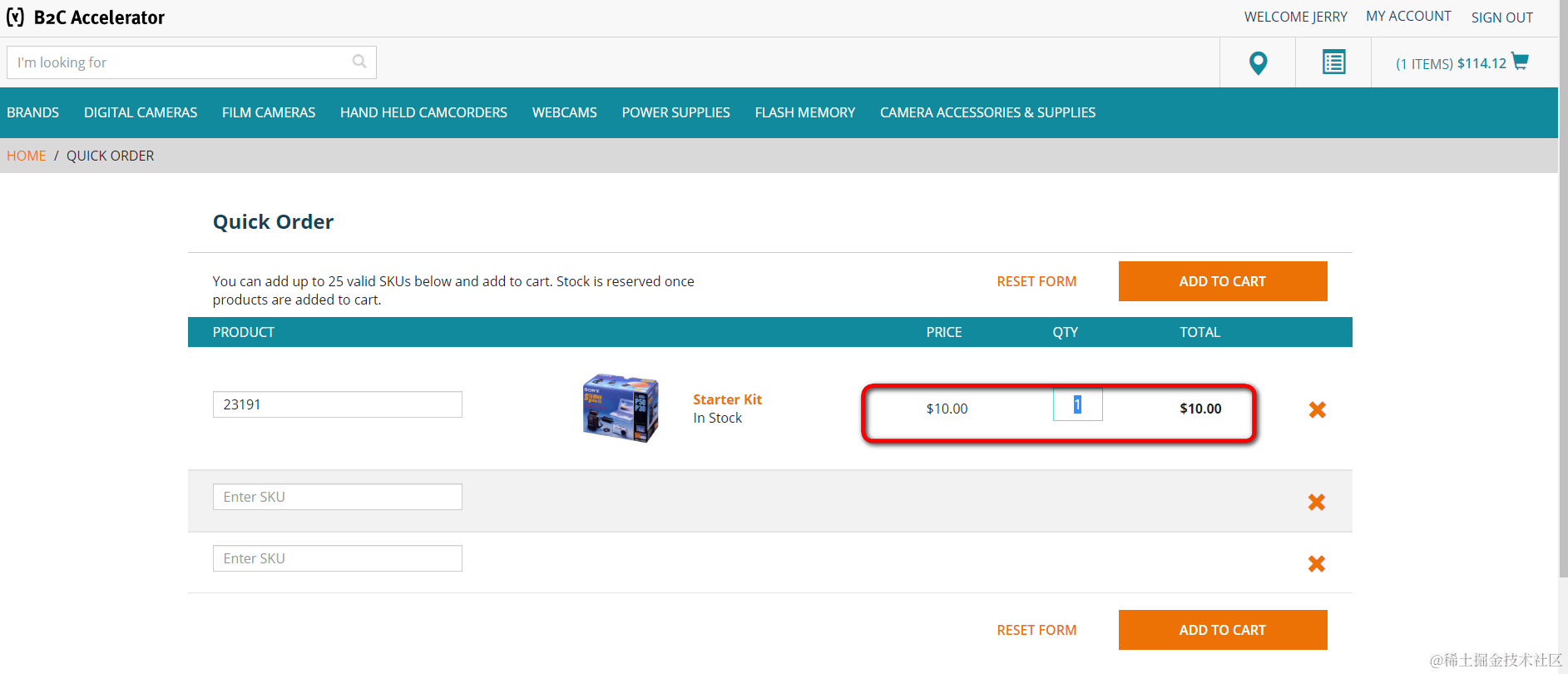The width and height of the screenshot is (1568, 674).
Task: Click Sign Out link
Action: [x=1501, y=17]
